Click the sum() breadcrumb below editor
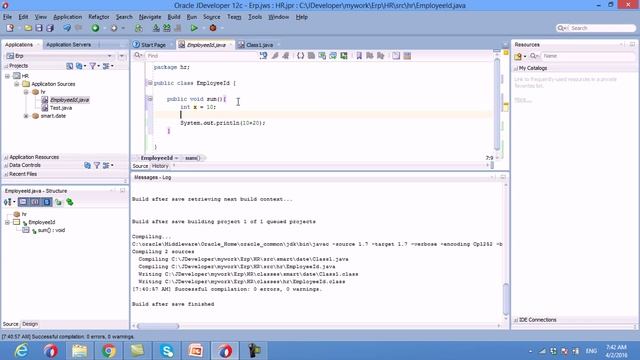The height and width of the screenshot is (360, 640). point(193,158)
